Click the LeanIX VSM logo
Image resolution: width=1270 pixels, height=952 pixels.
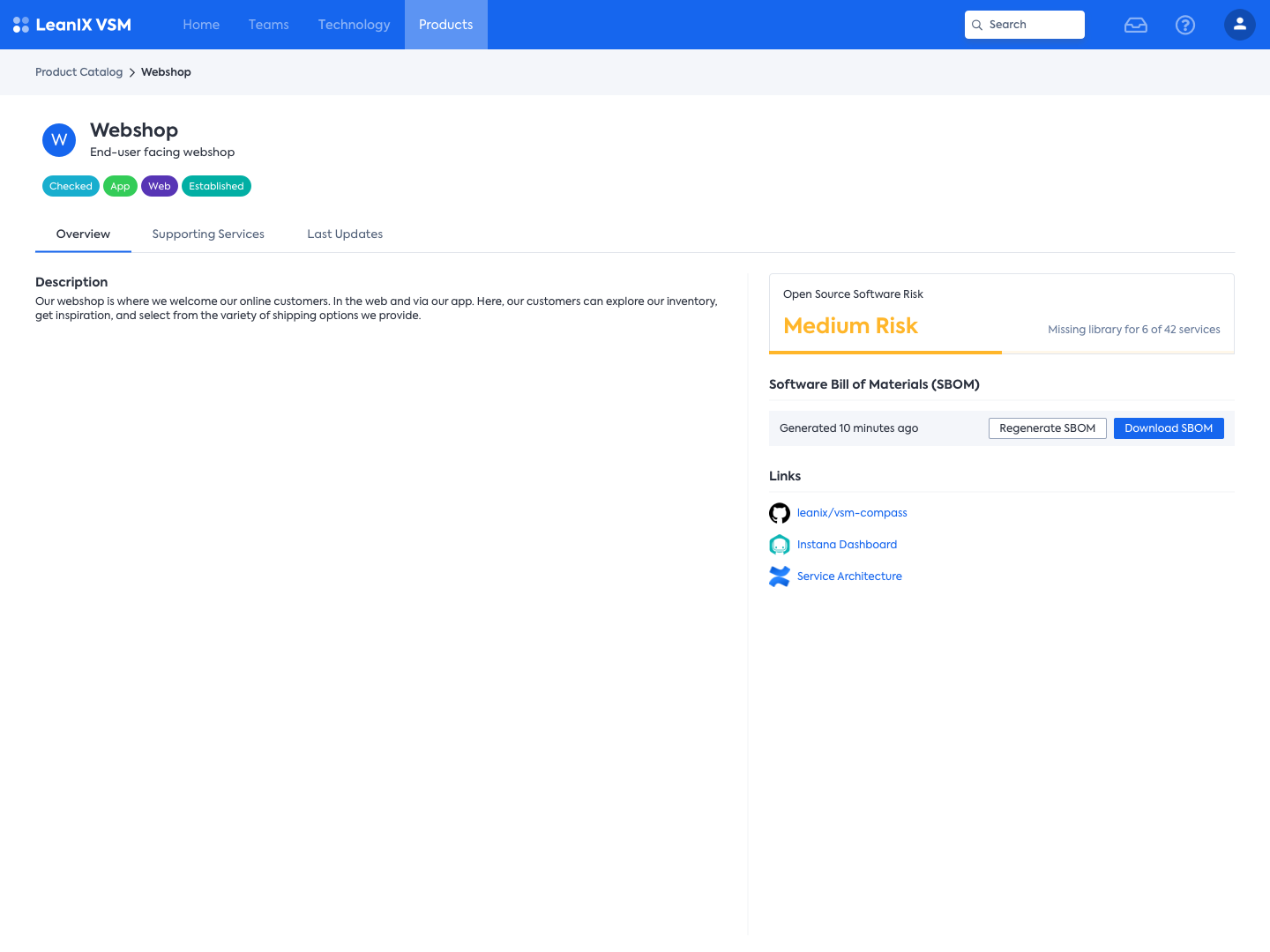[72, 25]
